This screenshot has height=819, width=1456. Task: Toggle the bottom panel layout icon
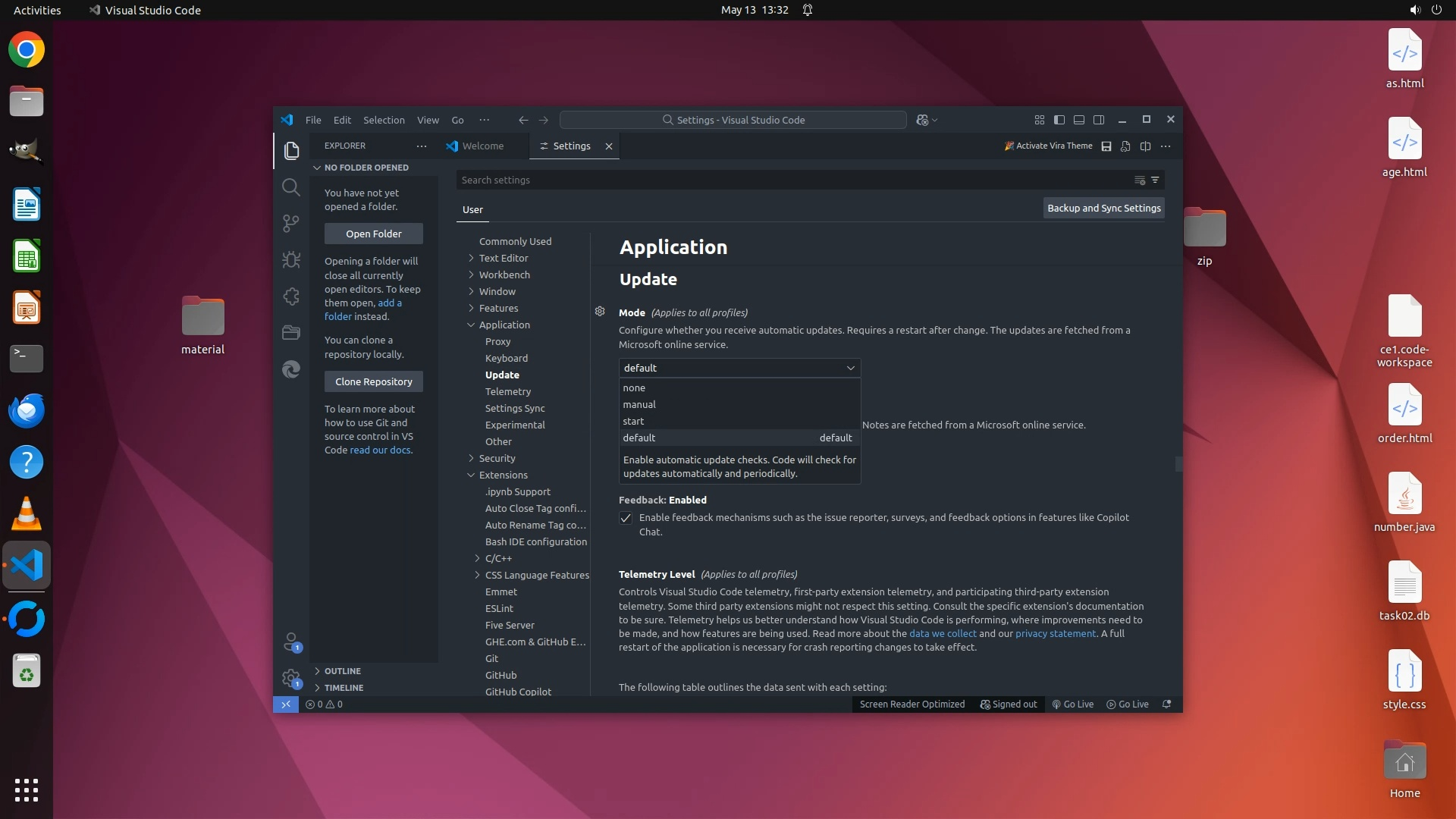point(1079,120)
